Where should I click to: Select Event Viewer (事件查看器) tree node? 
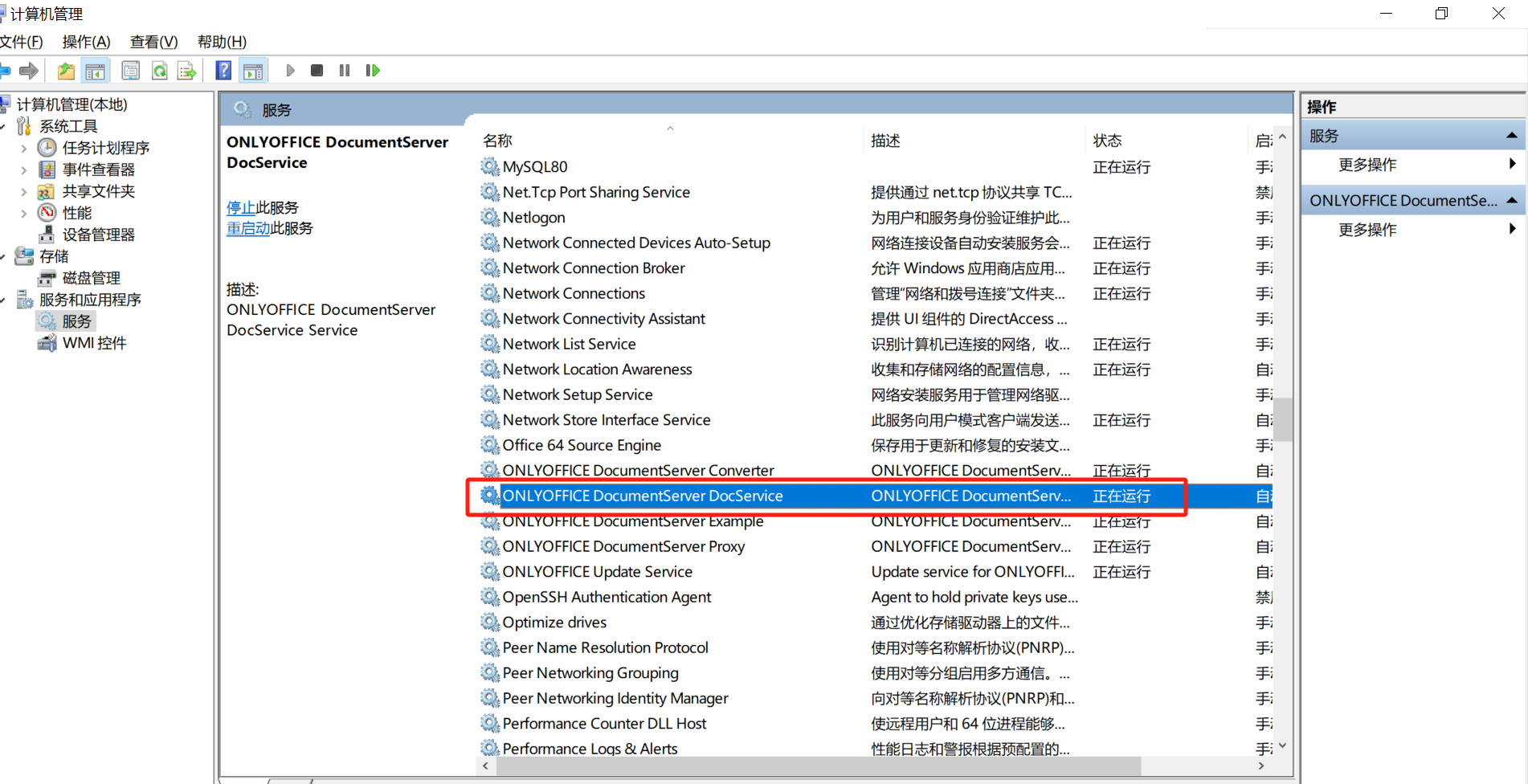99,169
